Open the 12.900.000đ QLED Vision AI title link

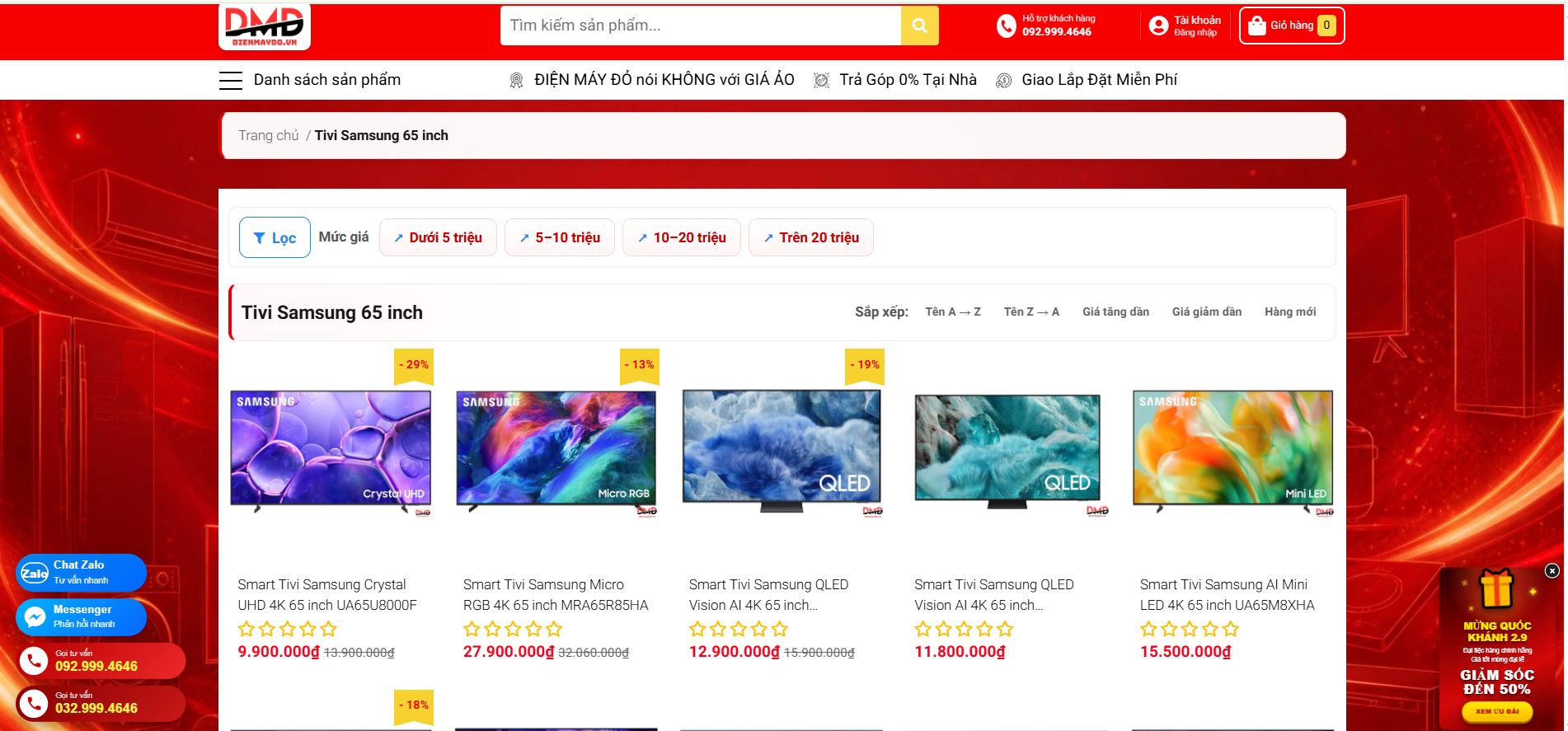(768, 595)
